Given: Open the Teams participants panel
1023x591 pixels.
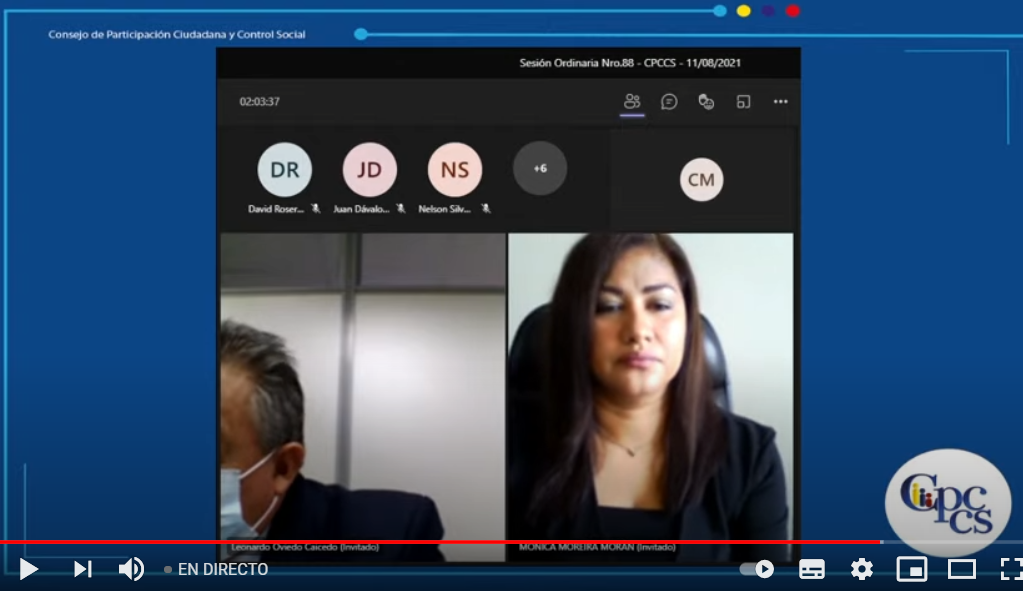Looking at the screenshot, I should [632, 102].
